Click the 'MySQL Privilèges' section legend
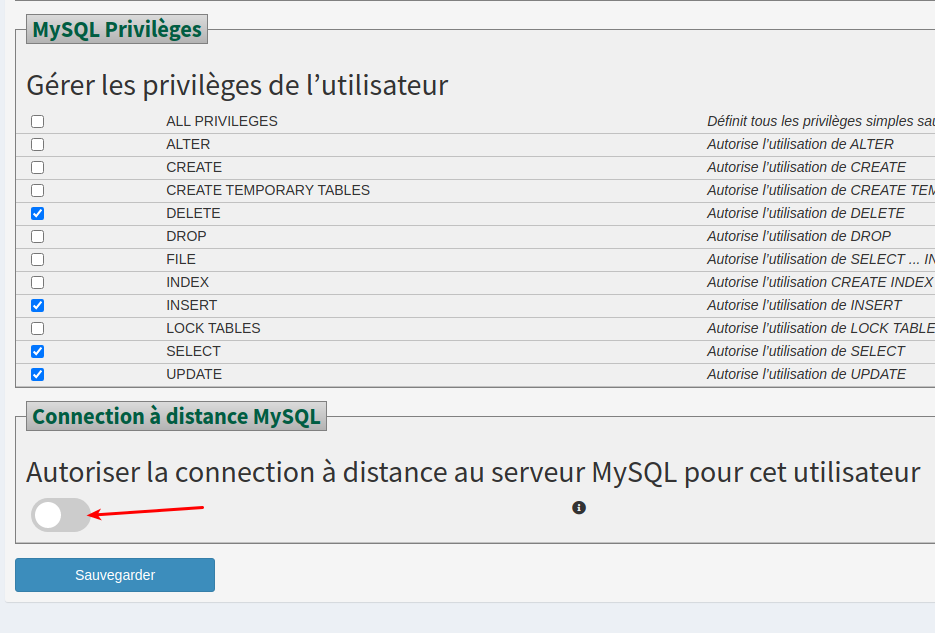 coord(117,29)
